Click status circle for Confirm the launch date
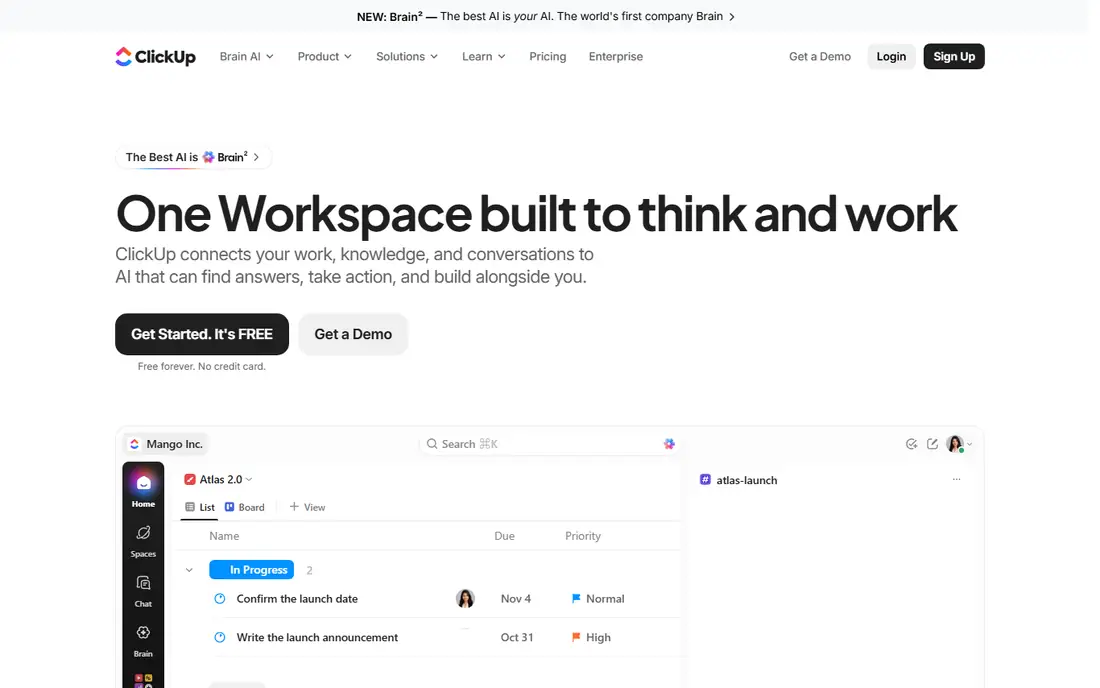 tap(220, 599)
